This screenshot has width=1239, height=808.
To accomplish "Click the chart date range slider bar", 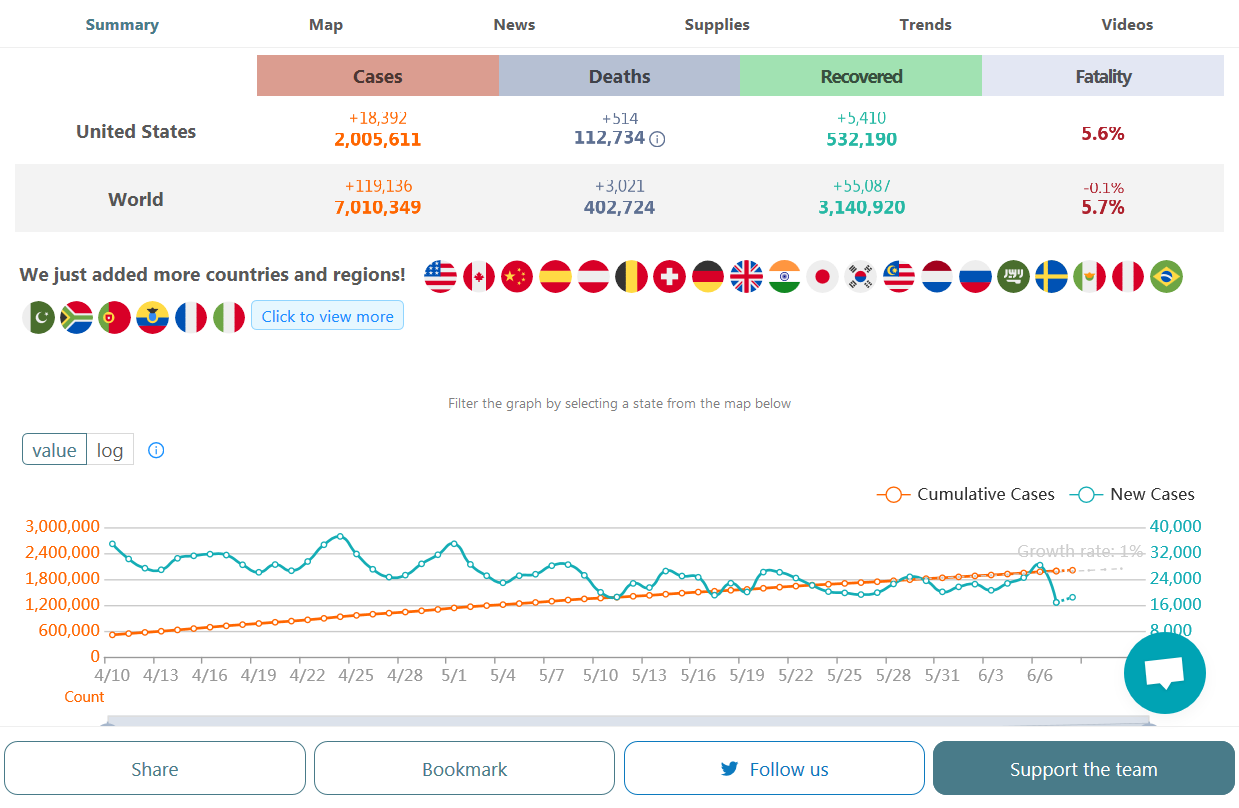I will [630, 721].
